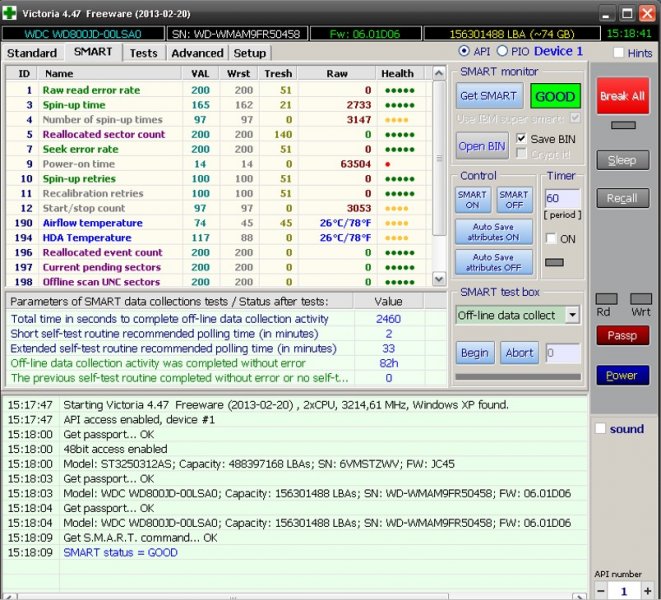This screenshot has height=600, width=661.
Task: Open the Tests tab
Action: pyautogui.click(x=143, y=53)
